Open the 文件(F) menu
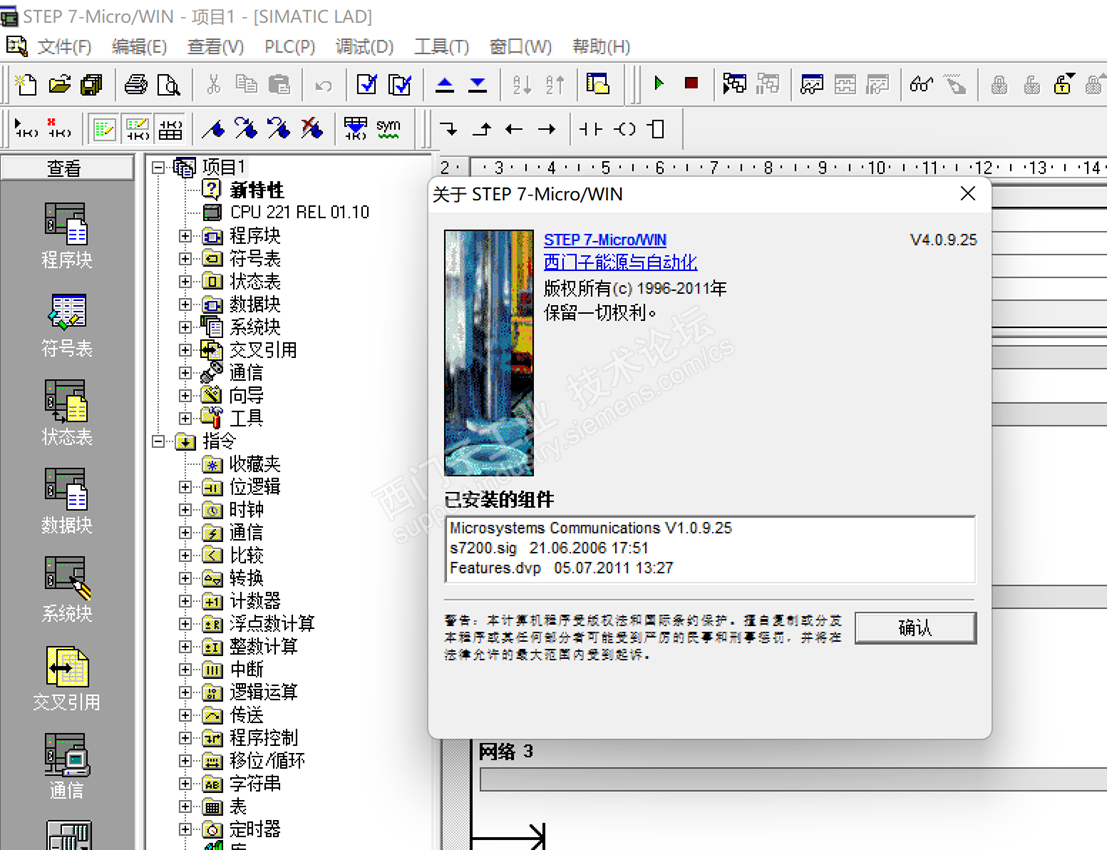Screen dimensions: 1107x850 click(x=64, y=47)
